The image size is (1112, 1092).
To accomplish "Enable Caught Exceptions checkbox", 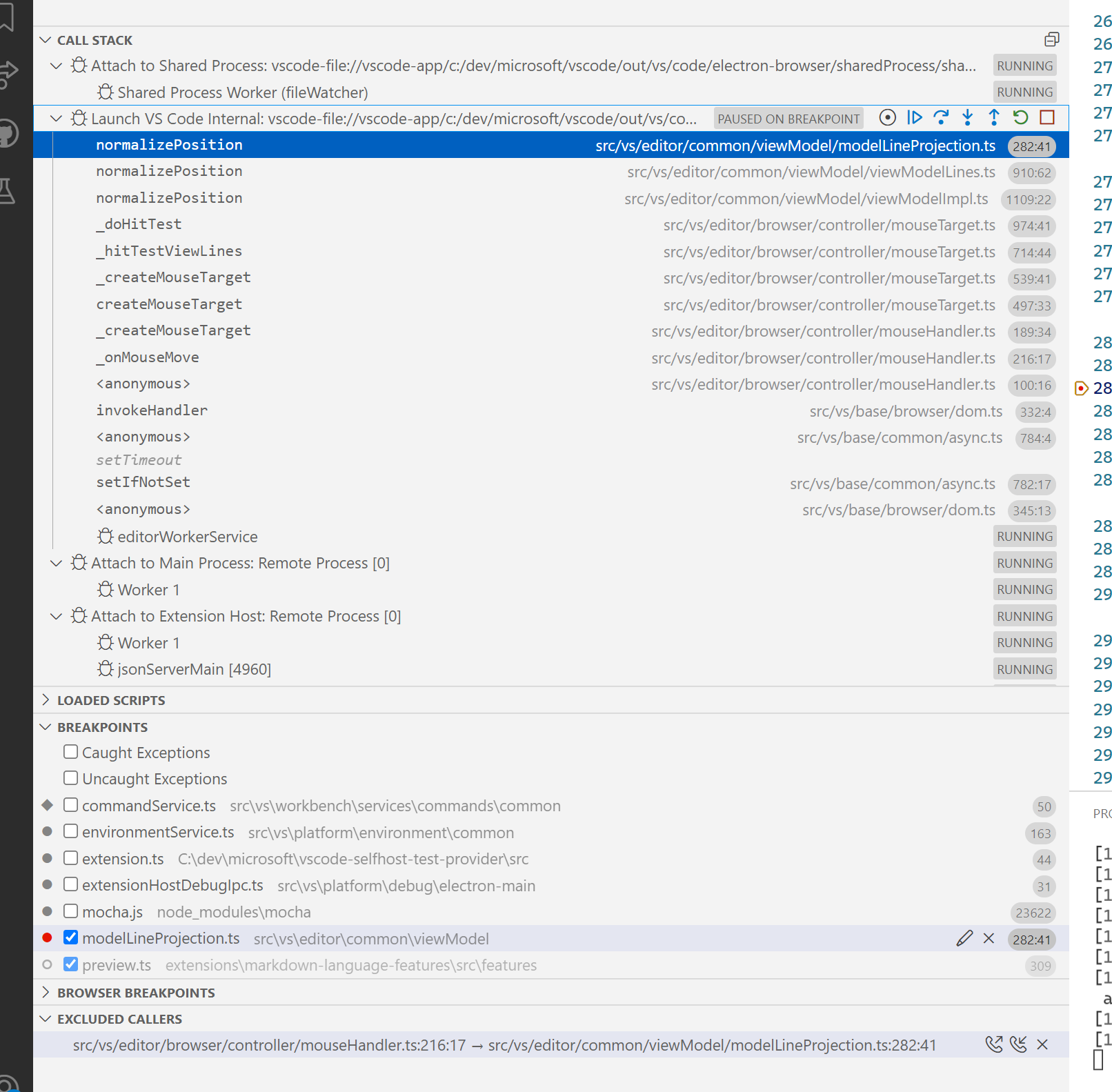I will [70, 752].
